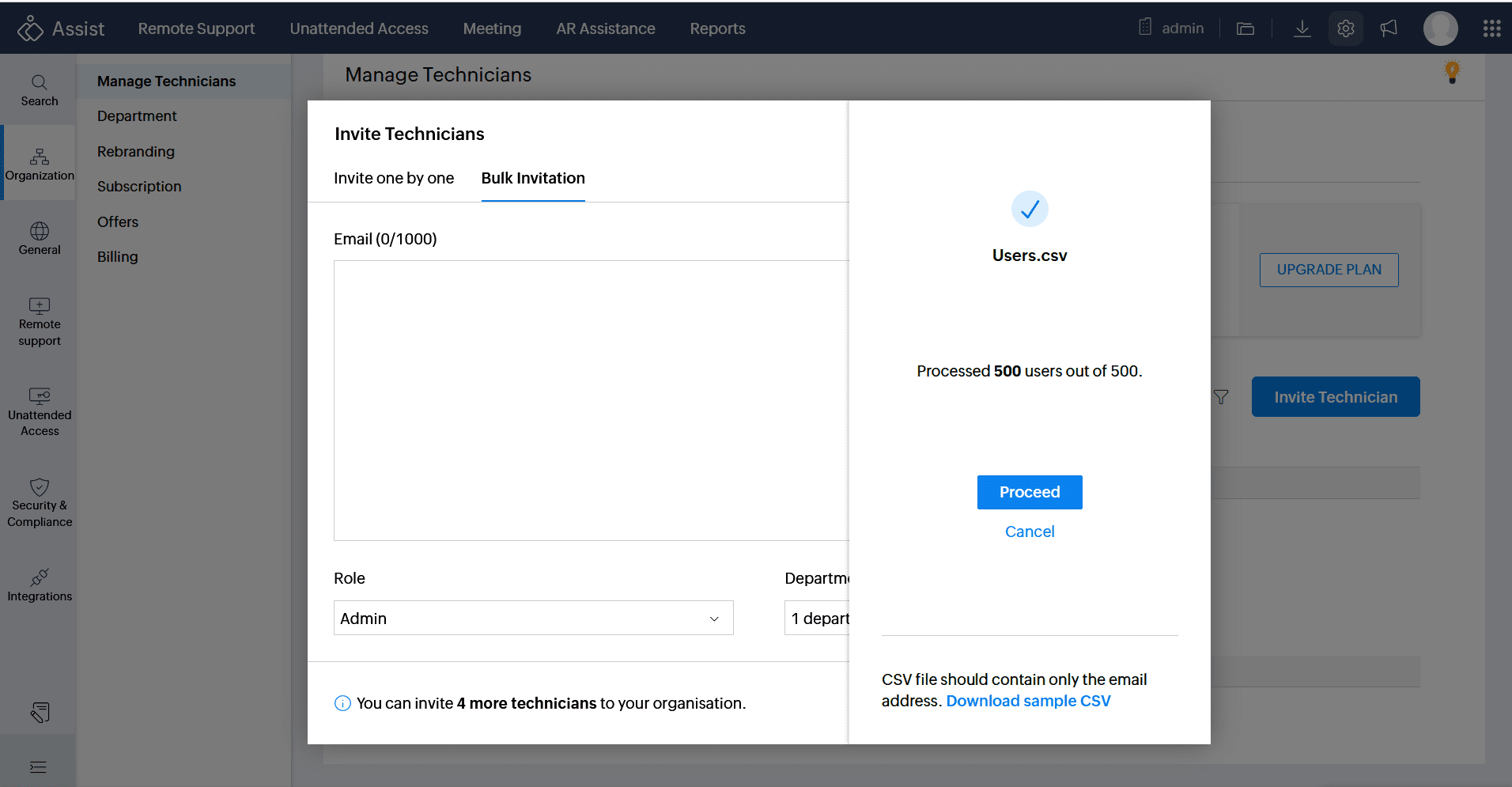This screenshot has height=787, width=1512.
Task: Click the Search icon in sidebar
Action: tap(39, 82)
